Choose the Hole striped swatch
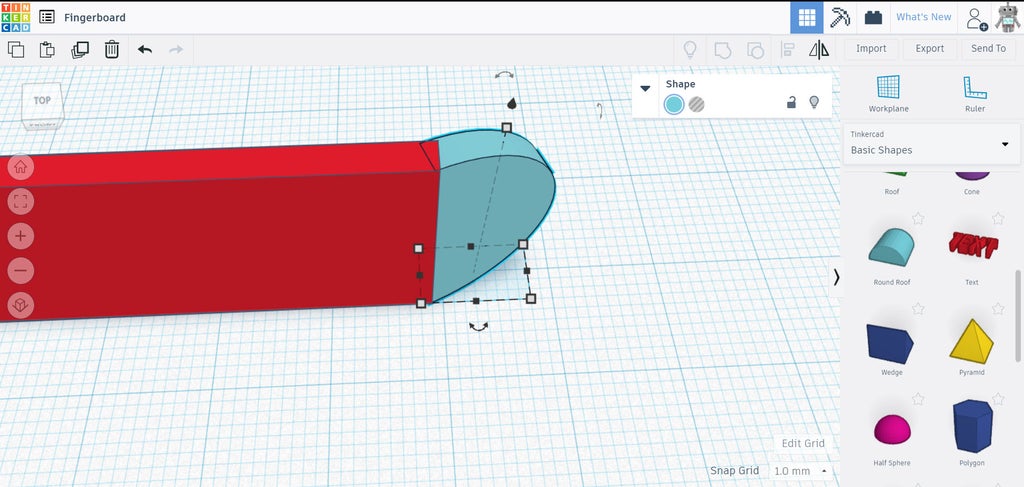Viewport: 1024px width, 487px height. [x=697, y=104]
